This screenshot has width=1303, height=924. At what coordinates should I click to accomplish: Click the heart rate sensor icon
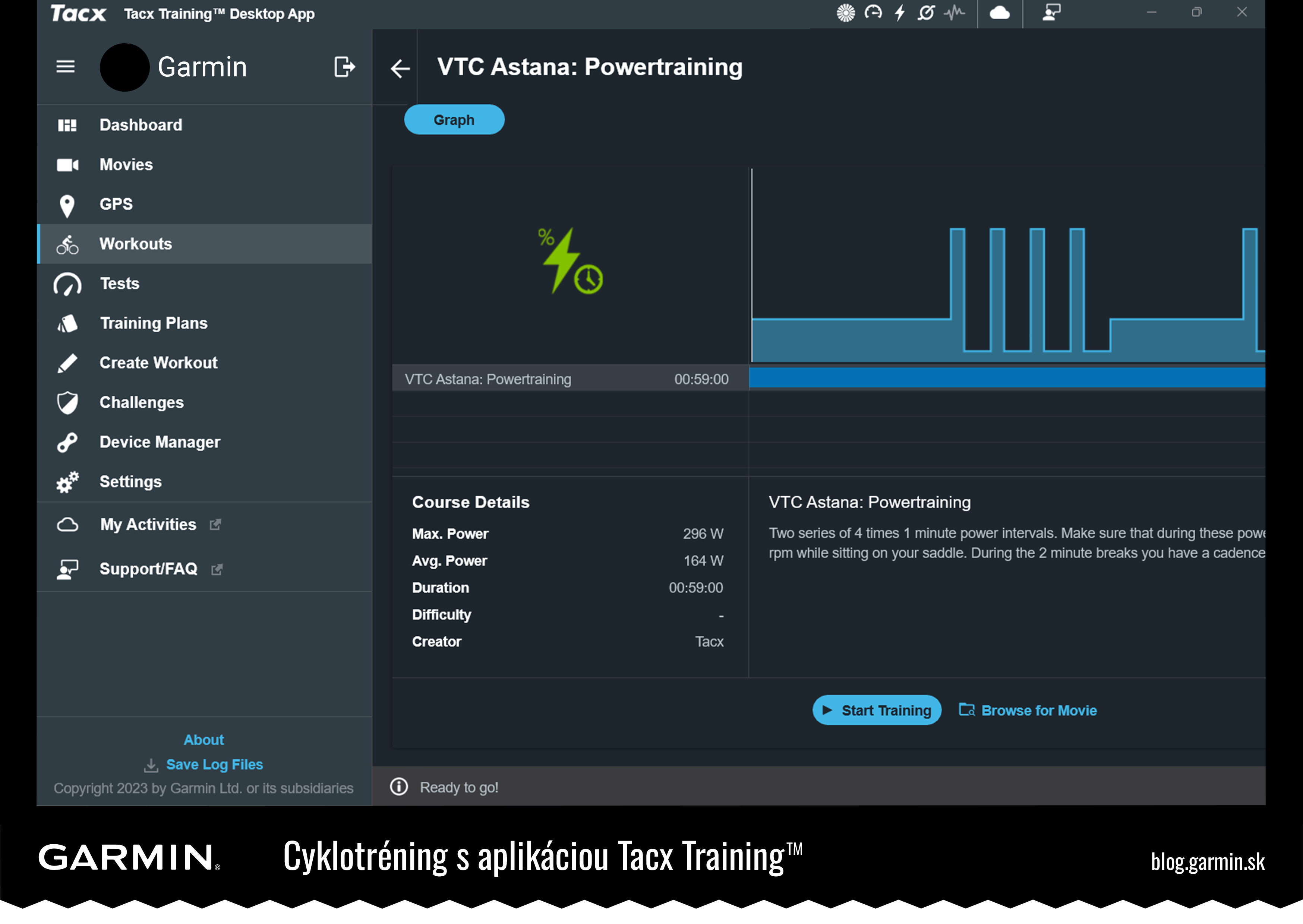coord(954,13)
